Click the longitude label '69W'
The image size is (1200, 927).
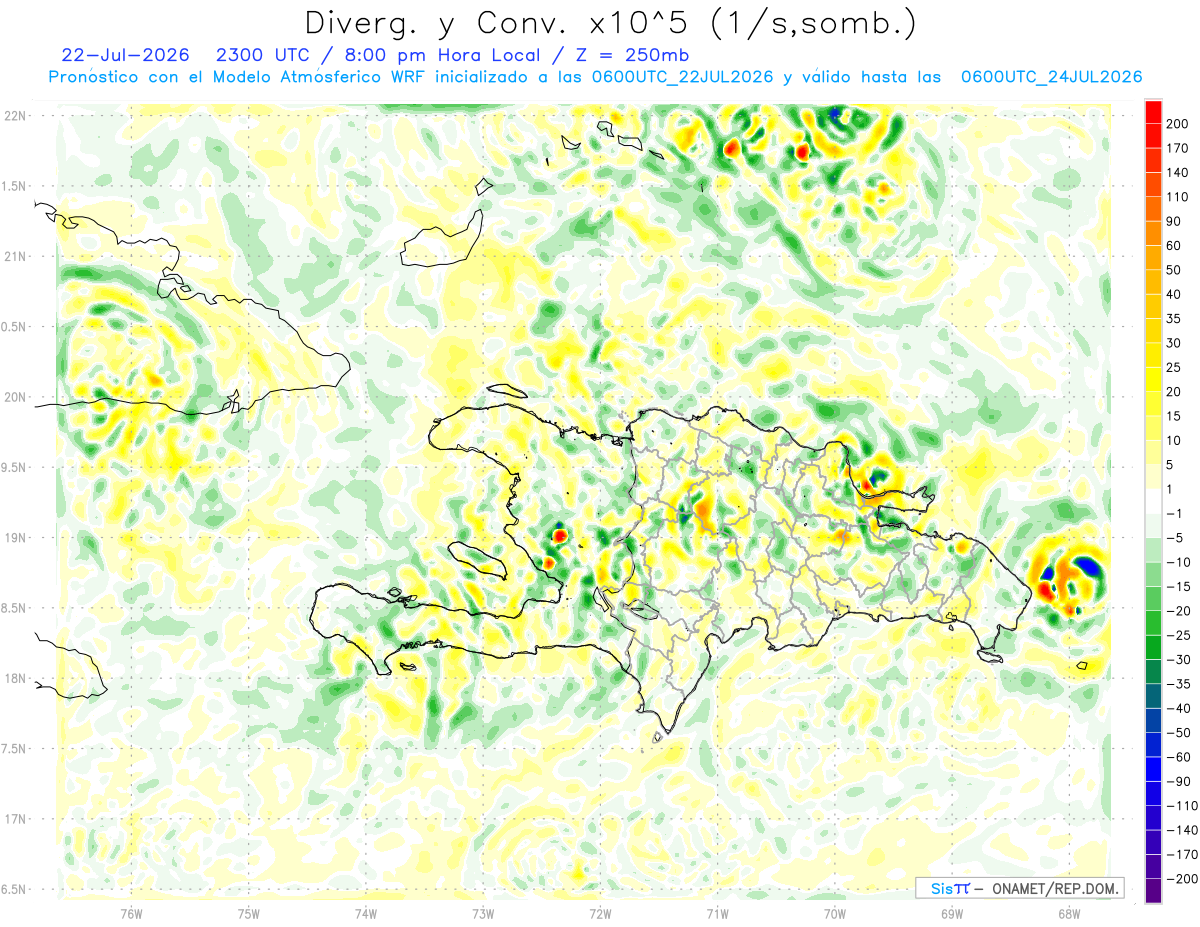click(x=952, y=914)
